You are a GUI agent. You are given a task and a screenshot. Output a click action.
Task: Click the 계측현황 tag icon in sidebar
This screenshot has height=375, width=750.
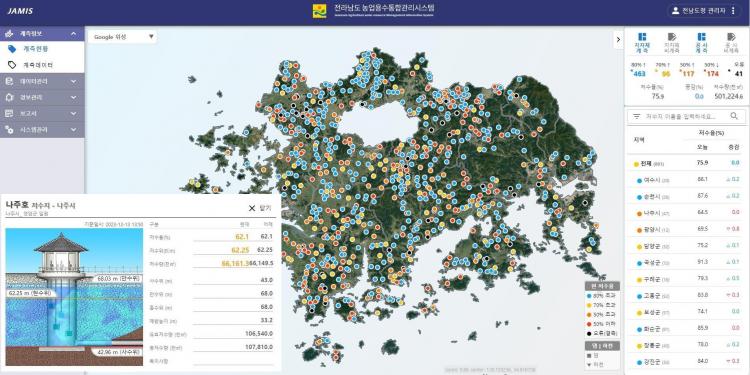[12, 49]
